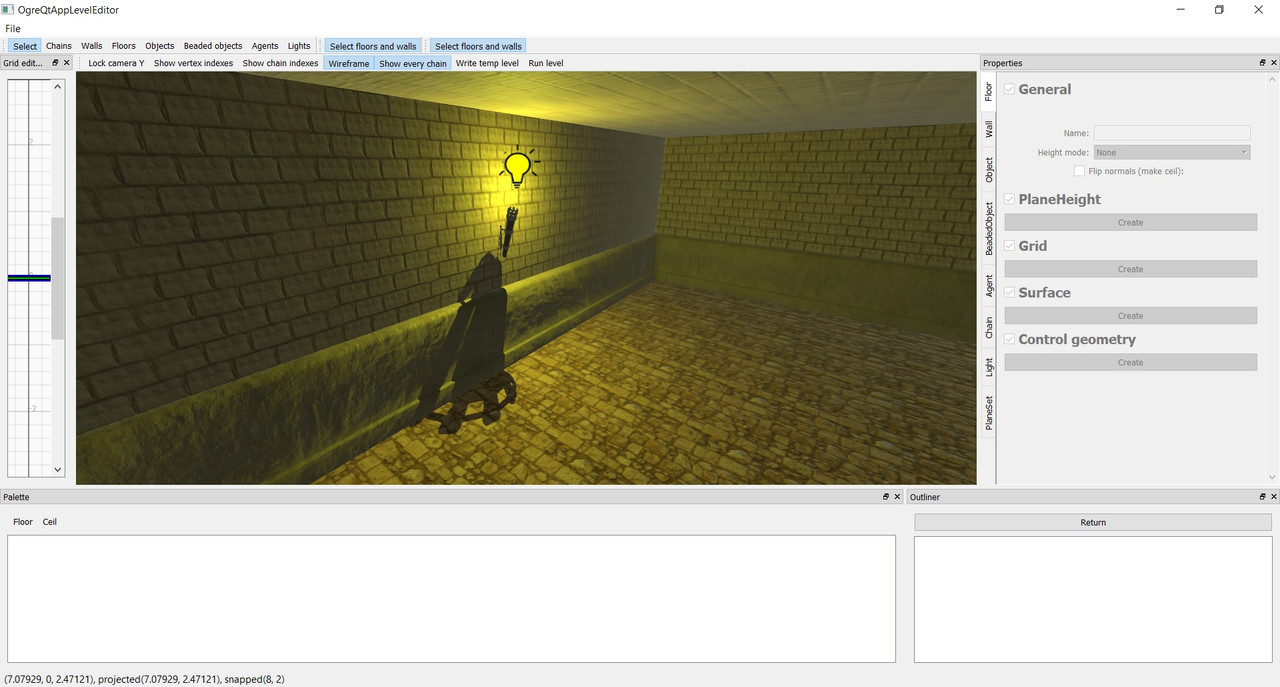Image resolution: width=1280 pixels, height=687 pixels.
Task: Switch to Lights mode
Action: click(299, 46)
